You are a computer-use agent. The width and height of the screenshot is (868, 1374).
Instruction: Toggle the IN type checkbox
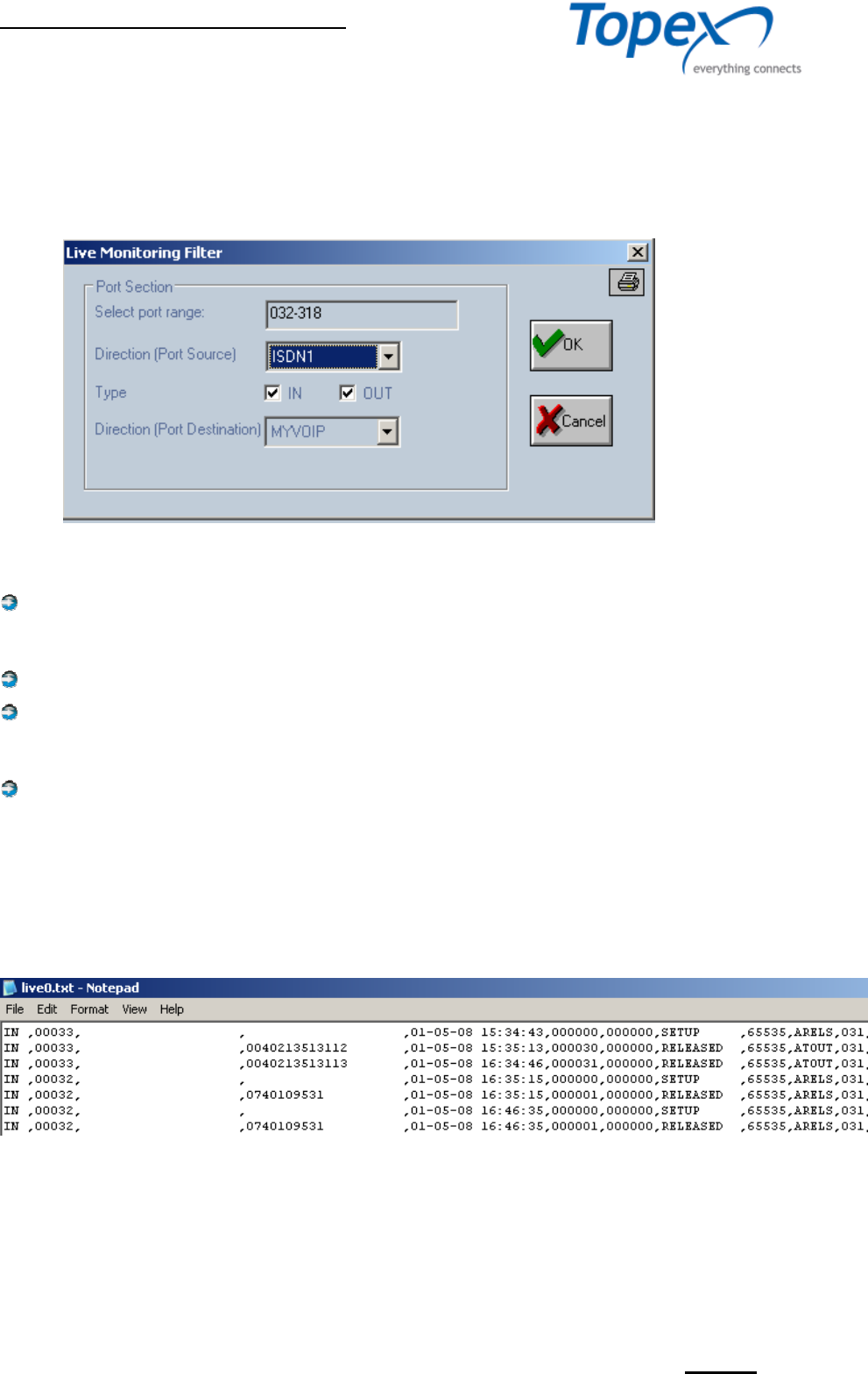[x=272, y=393]
